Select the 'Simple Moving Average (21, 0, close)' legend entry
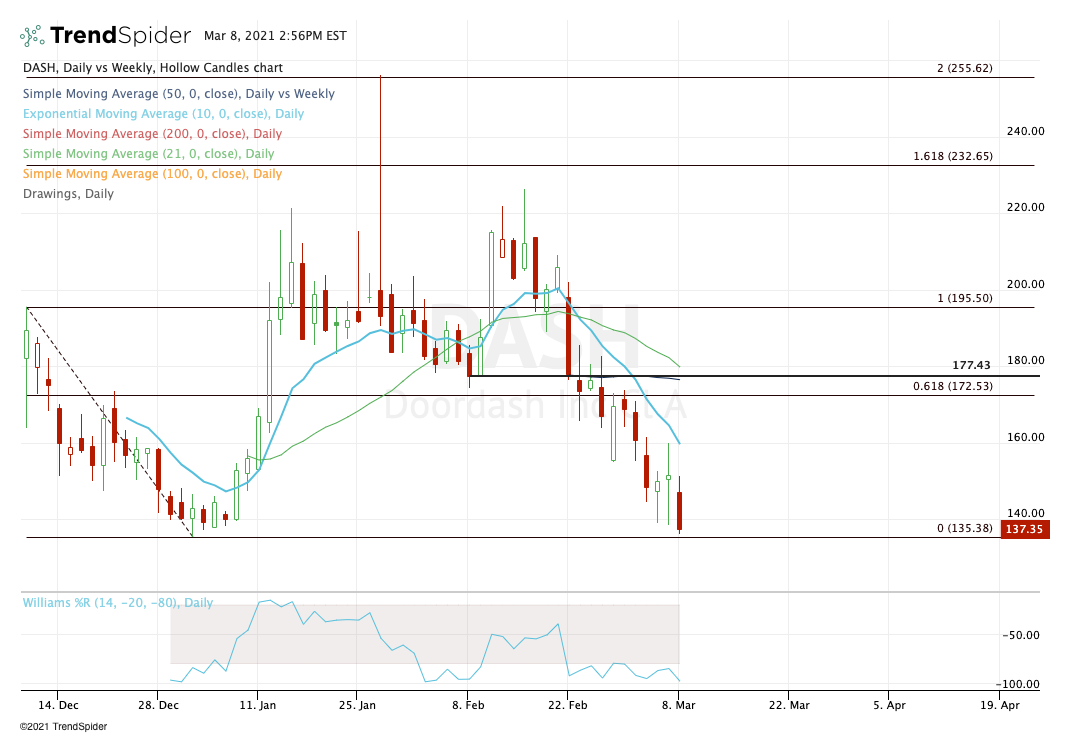The image size is (1070, 736). [148, 153]
